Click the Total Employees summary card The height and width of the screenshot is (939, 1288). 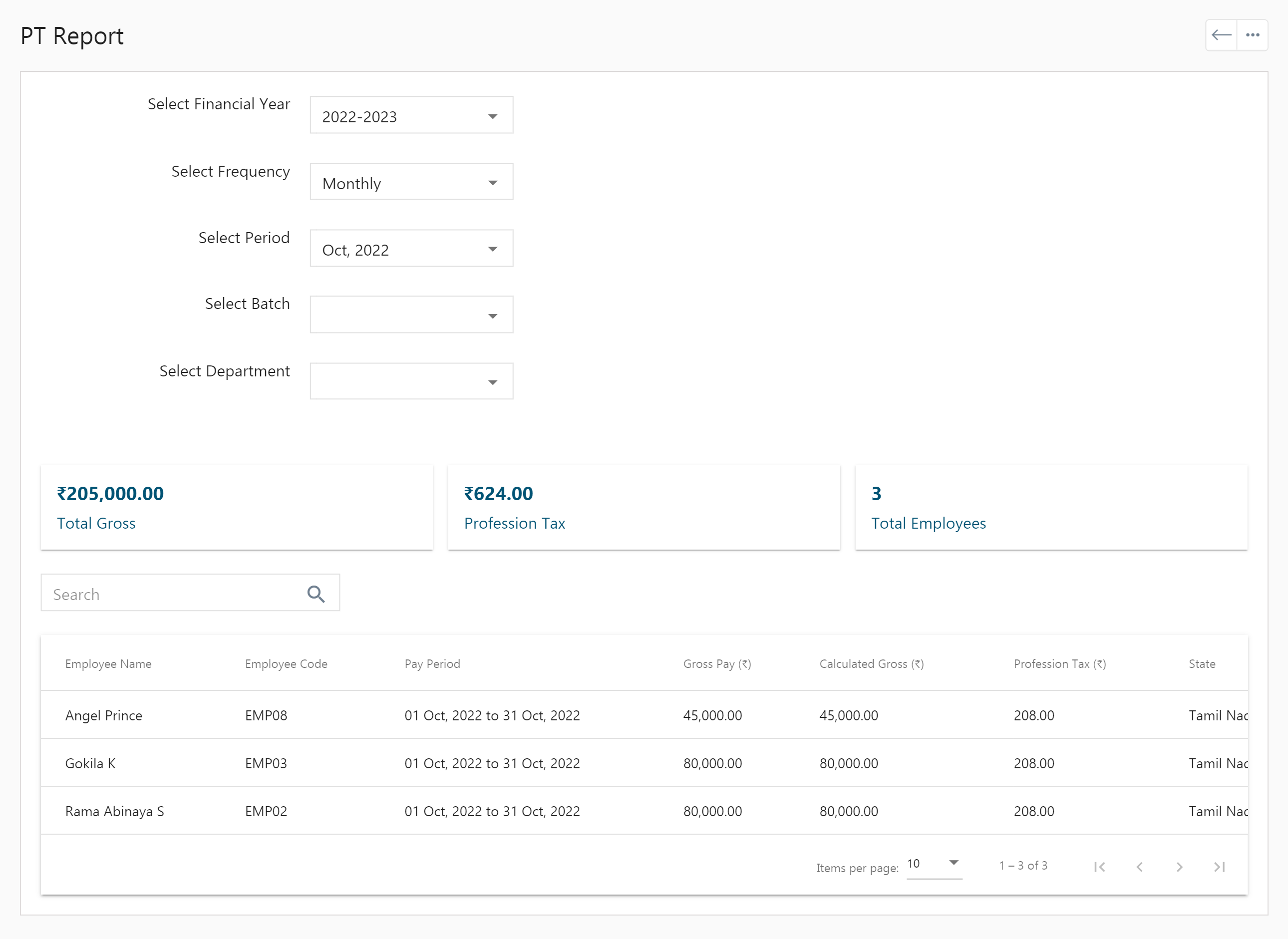[1051, 508]
